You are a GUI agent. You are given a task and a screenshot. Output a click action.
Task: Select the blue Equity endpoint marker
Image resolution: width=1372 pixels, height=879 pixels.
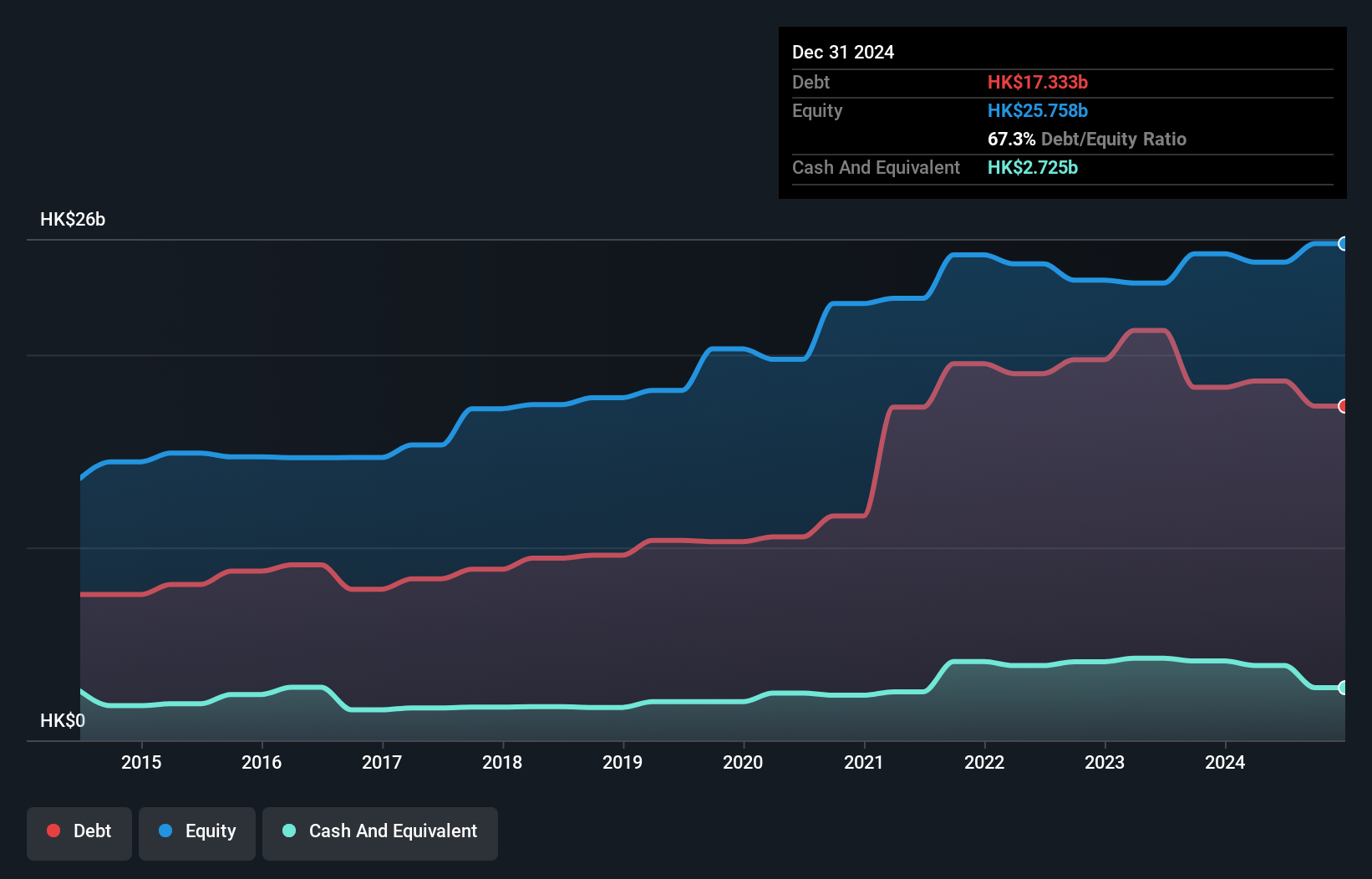(1344, 244)
